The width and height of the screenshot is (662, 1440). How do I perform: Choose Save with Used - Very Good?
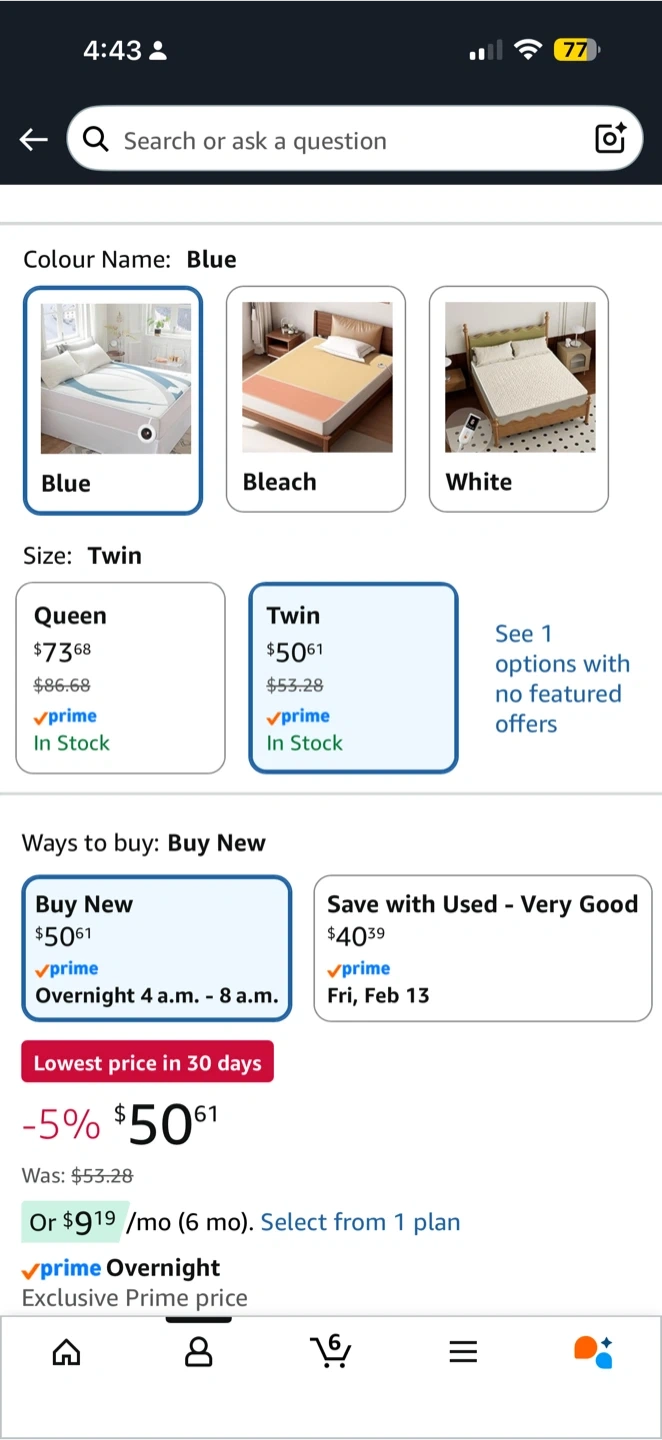point(483,948)
